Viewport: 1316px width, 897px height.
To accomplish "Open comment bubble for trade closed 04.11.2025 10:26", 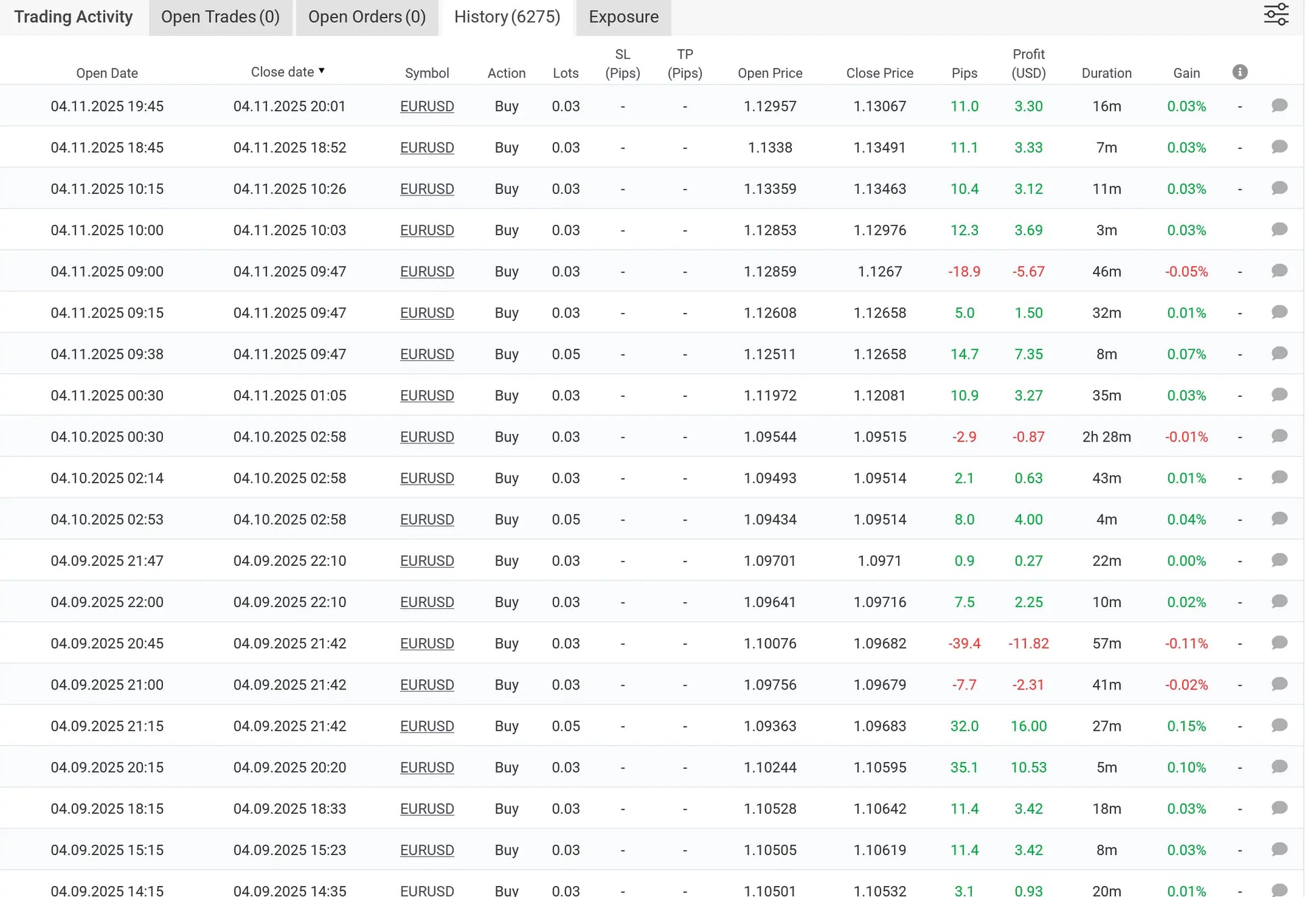I will 1279,188.
